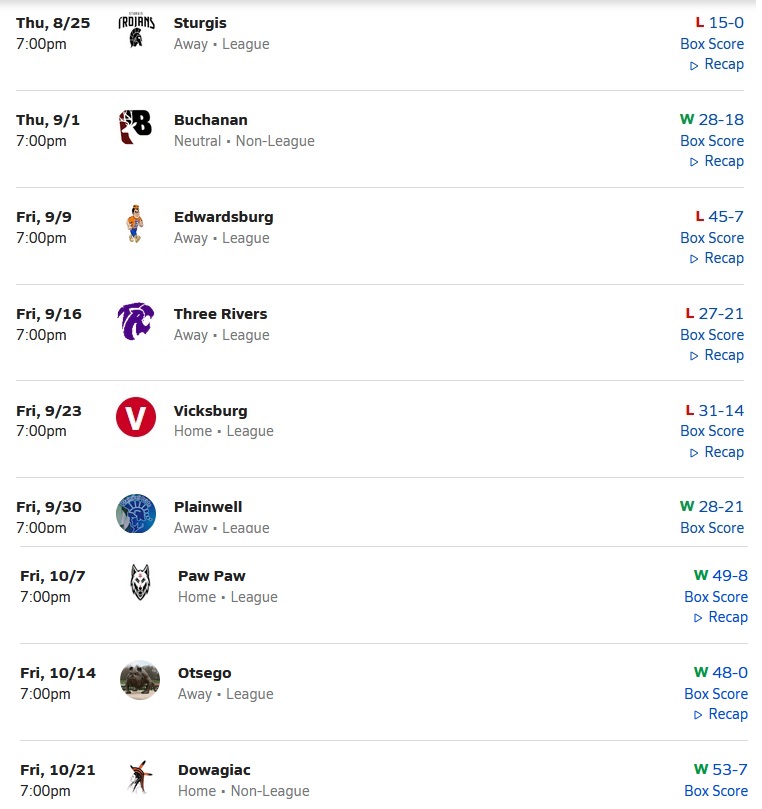Open Recap for the Vicksburg game
The image size is (762, 809).
[717, 452]
